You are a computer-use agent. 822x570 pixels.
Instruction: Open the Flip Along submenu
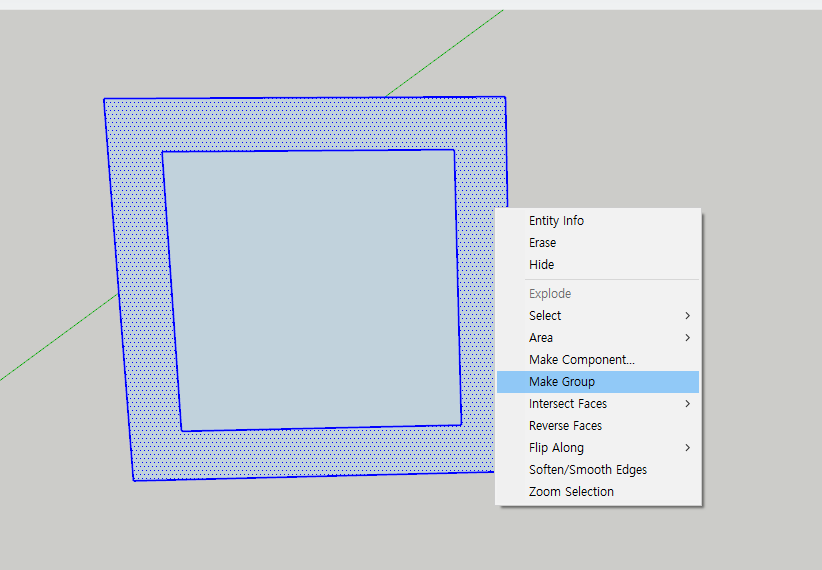coord(598,448)
